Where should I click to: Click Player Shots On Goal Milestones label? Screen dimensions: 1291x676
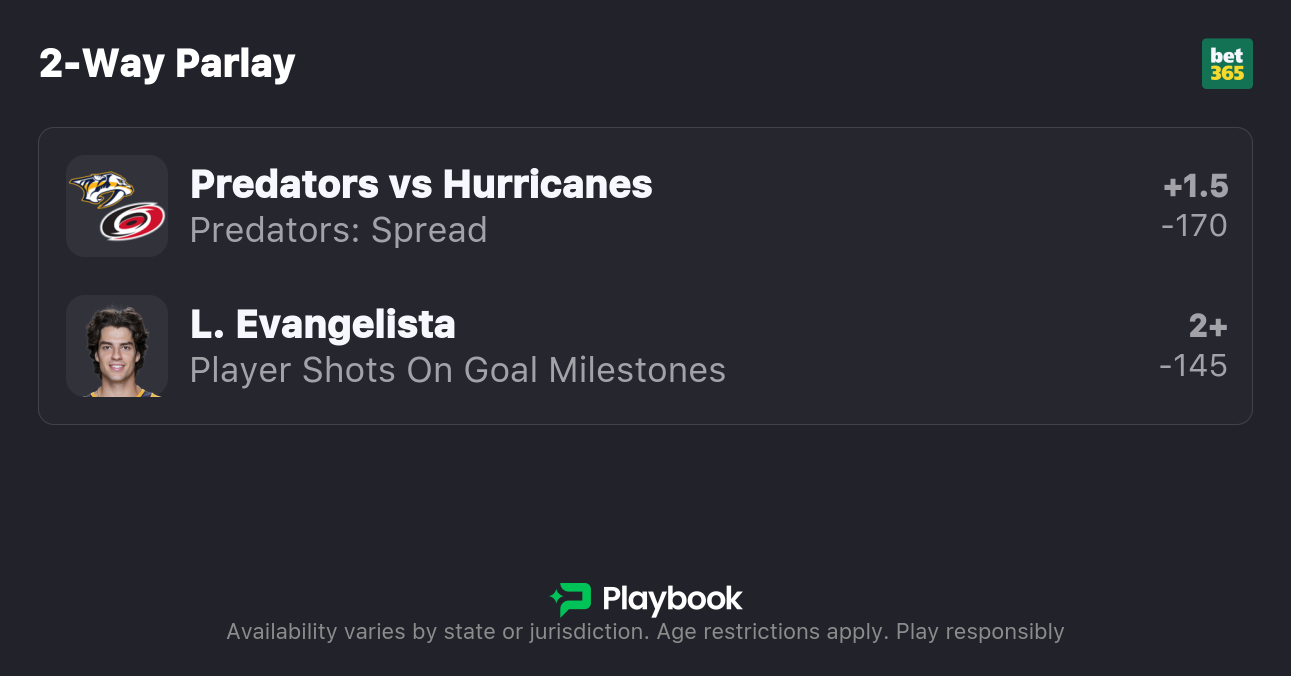coord(457,370)
